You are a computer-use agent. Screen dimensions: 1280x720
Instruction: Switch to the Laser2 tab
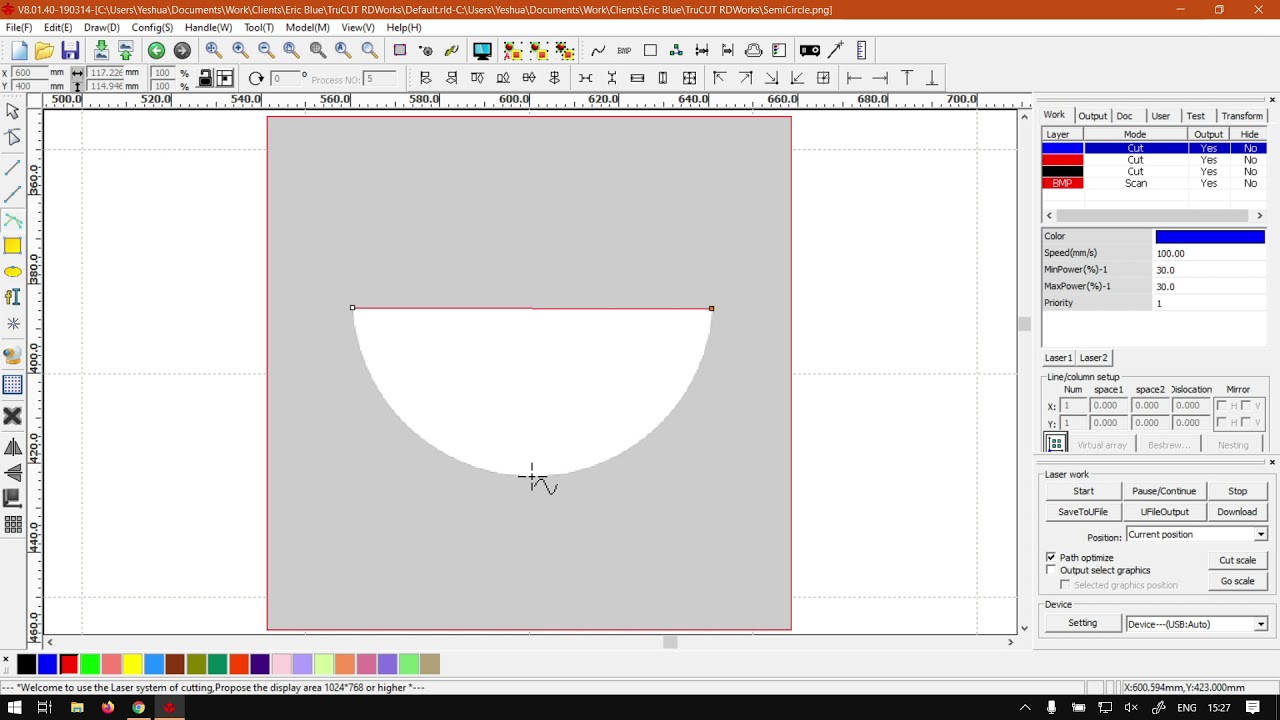point(1093,358)
